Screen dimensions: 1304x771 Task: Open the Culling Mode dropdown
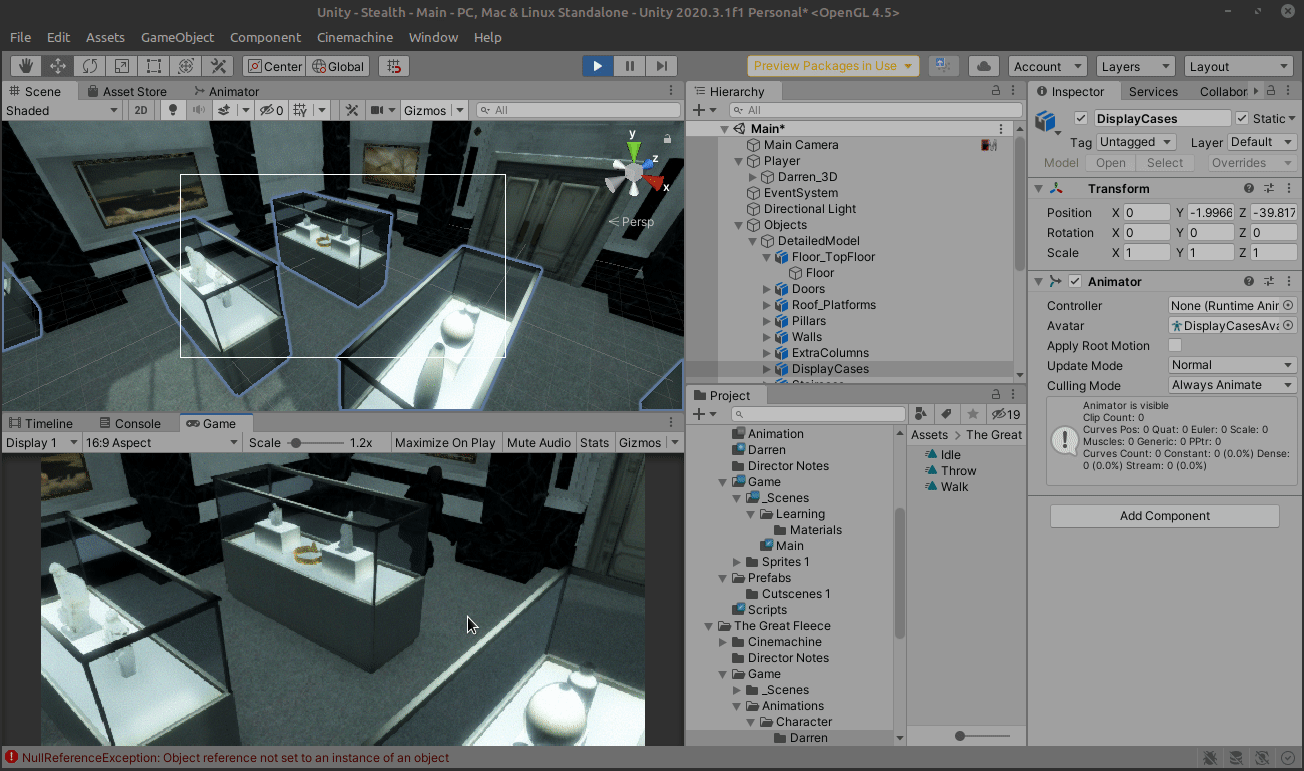pyautogui.click(x=1232, y=385)
